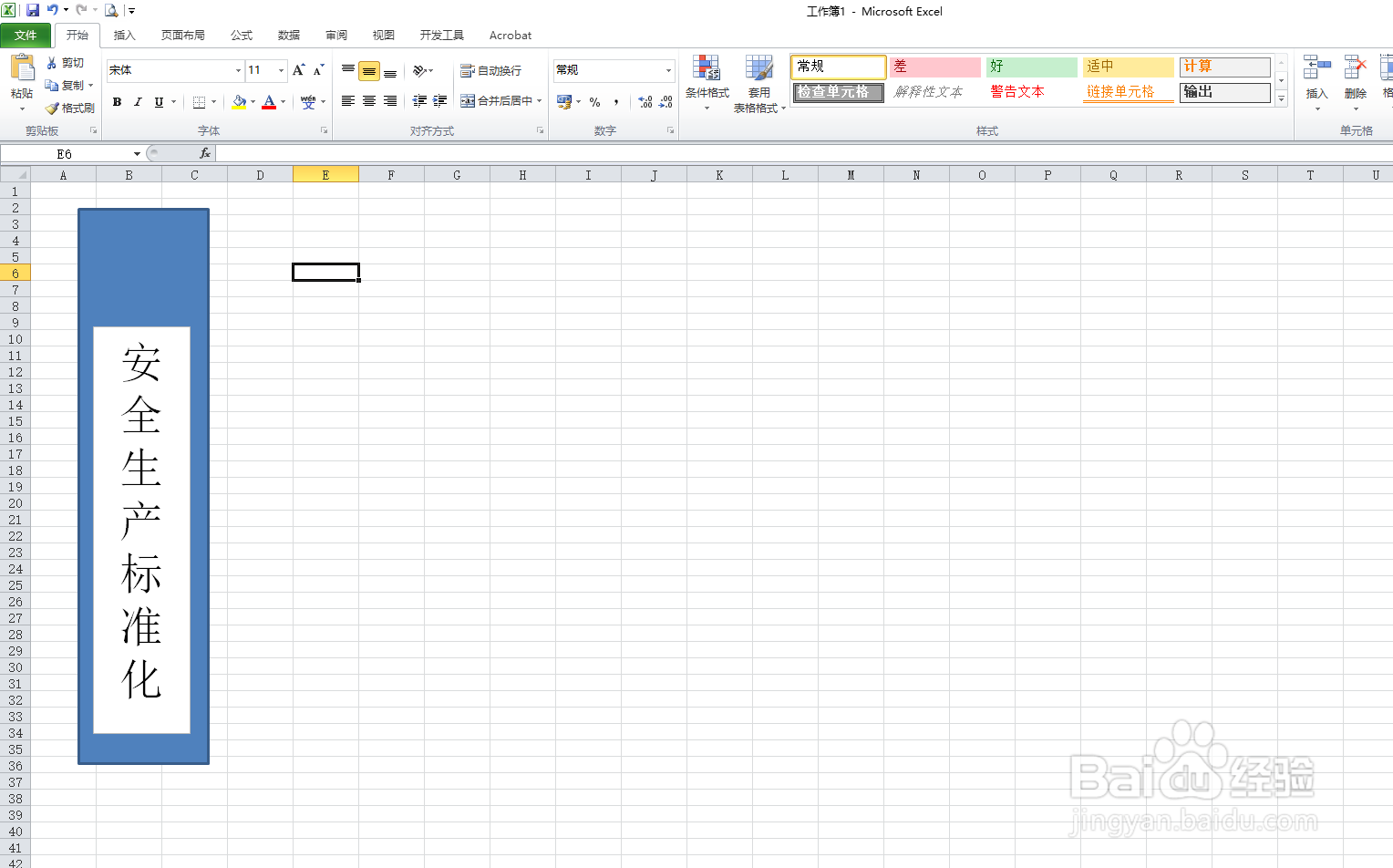
Task: Decrease font size with the small A
Action: pos(318,70)
